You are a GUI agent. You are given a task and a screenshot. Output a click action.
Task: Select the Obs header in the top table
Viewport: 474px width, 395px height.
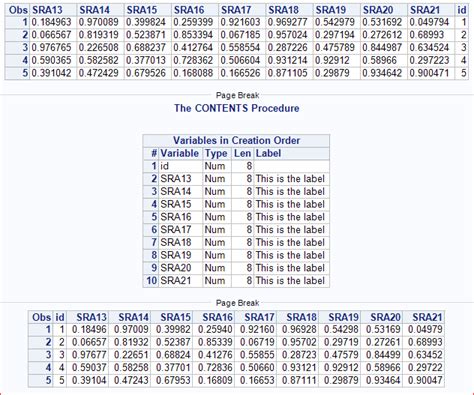tap(18, 10)
